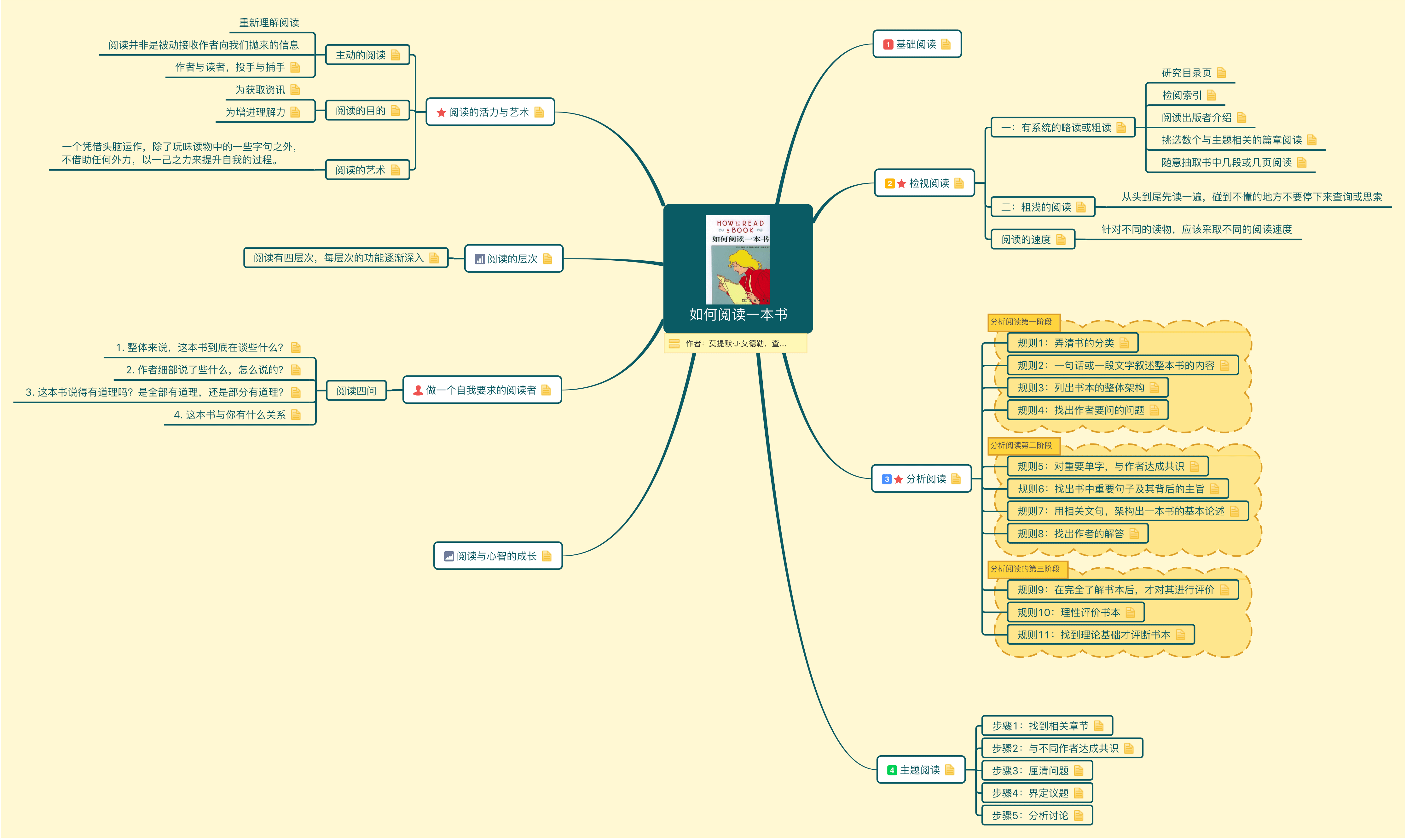Click the bar chart marker on 阅读的层次
1406x840 pixels.
click(479, 259)
